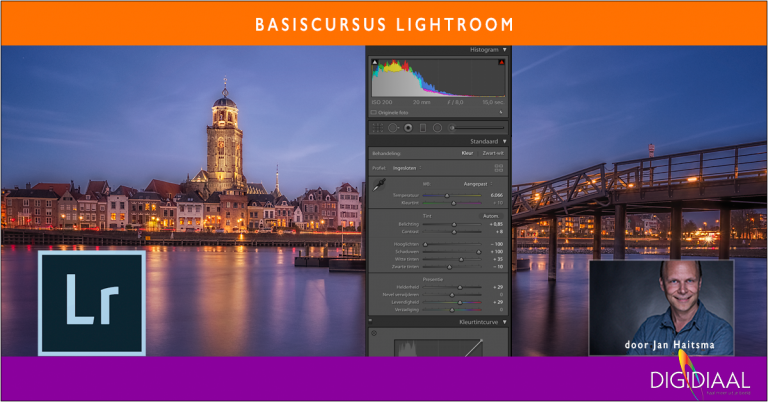The image size is (768, 402).
Task: Click the Helderheid value +29
Action: pyautogui.click(x=498, y=287)
